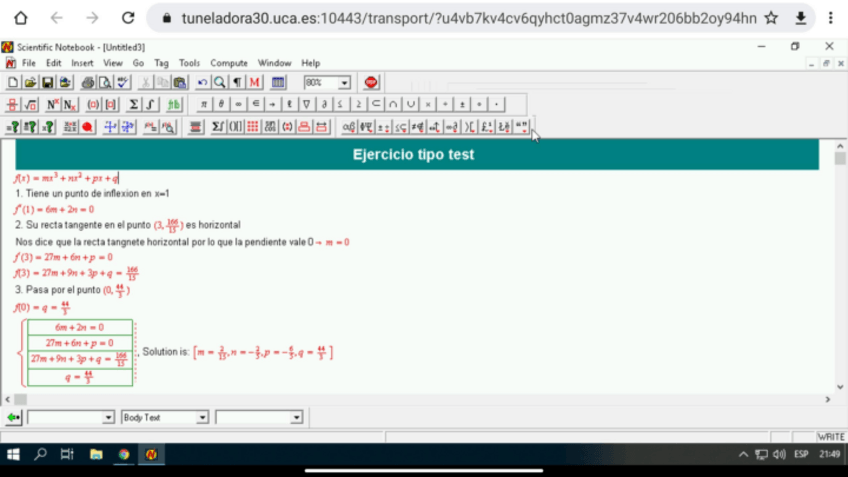Insert round parentheses brackets

(93, 104)
